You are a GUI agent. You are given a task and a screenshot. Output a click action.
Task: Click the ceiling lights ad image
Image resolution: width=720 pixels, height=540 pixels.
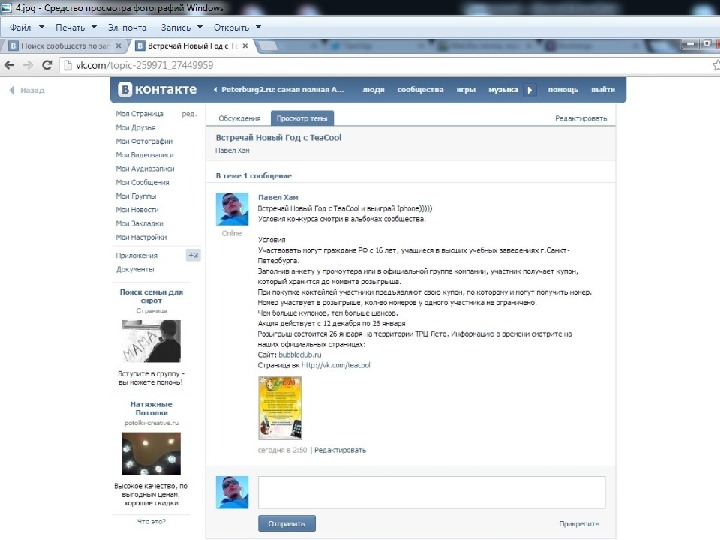(151, 454)
